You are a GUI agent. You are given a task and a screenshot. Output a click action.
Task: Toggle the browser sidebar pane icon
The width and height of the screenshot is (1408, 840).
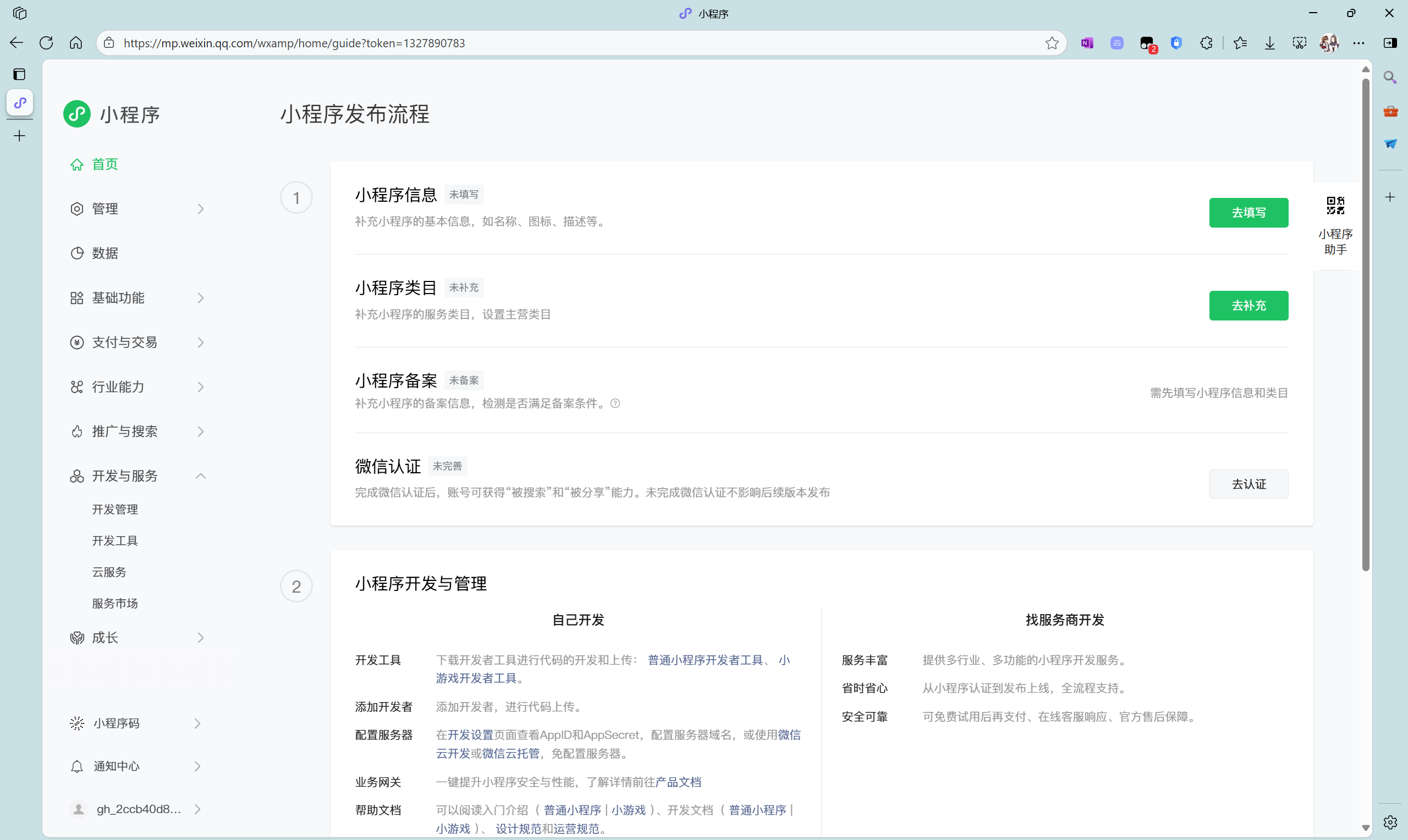pos(1390,43)
